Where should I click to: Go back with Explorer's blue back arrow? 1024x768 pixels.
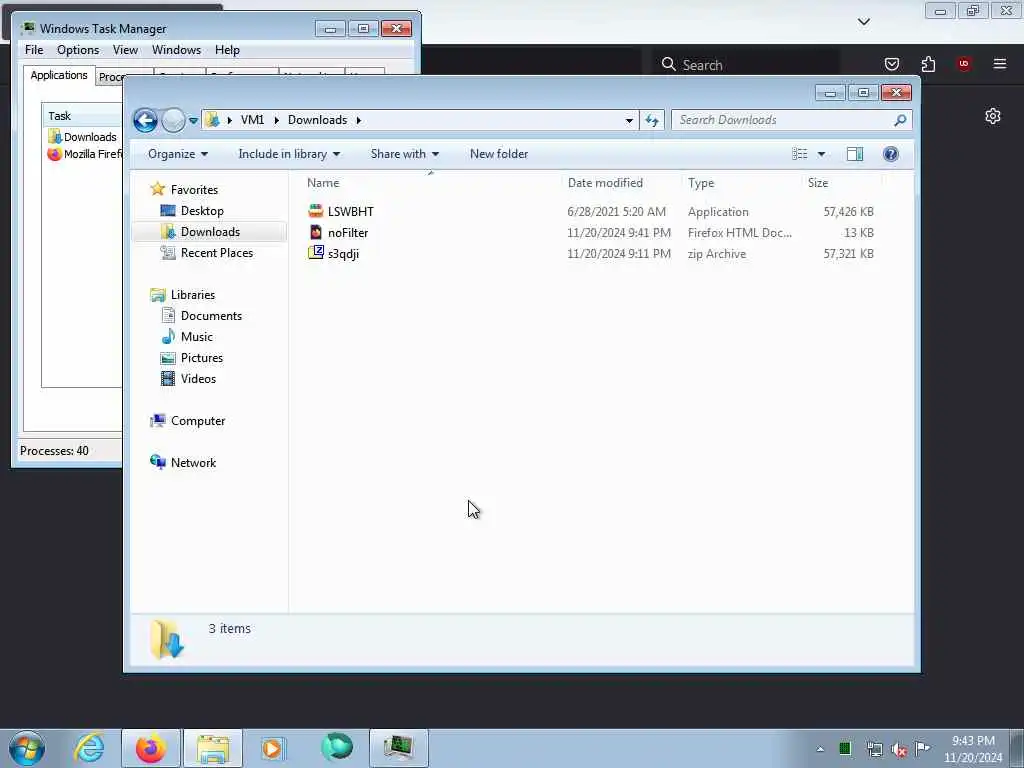[145, 120]
